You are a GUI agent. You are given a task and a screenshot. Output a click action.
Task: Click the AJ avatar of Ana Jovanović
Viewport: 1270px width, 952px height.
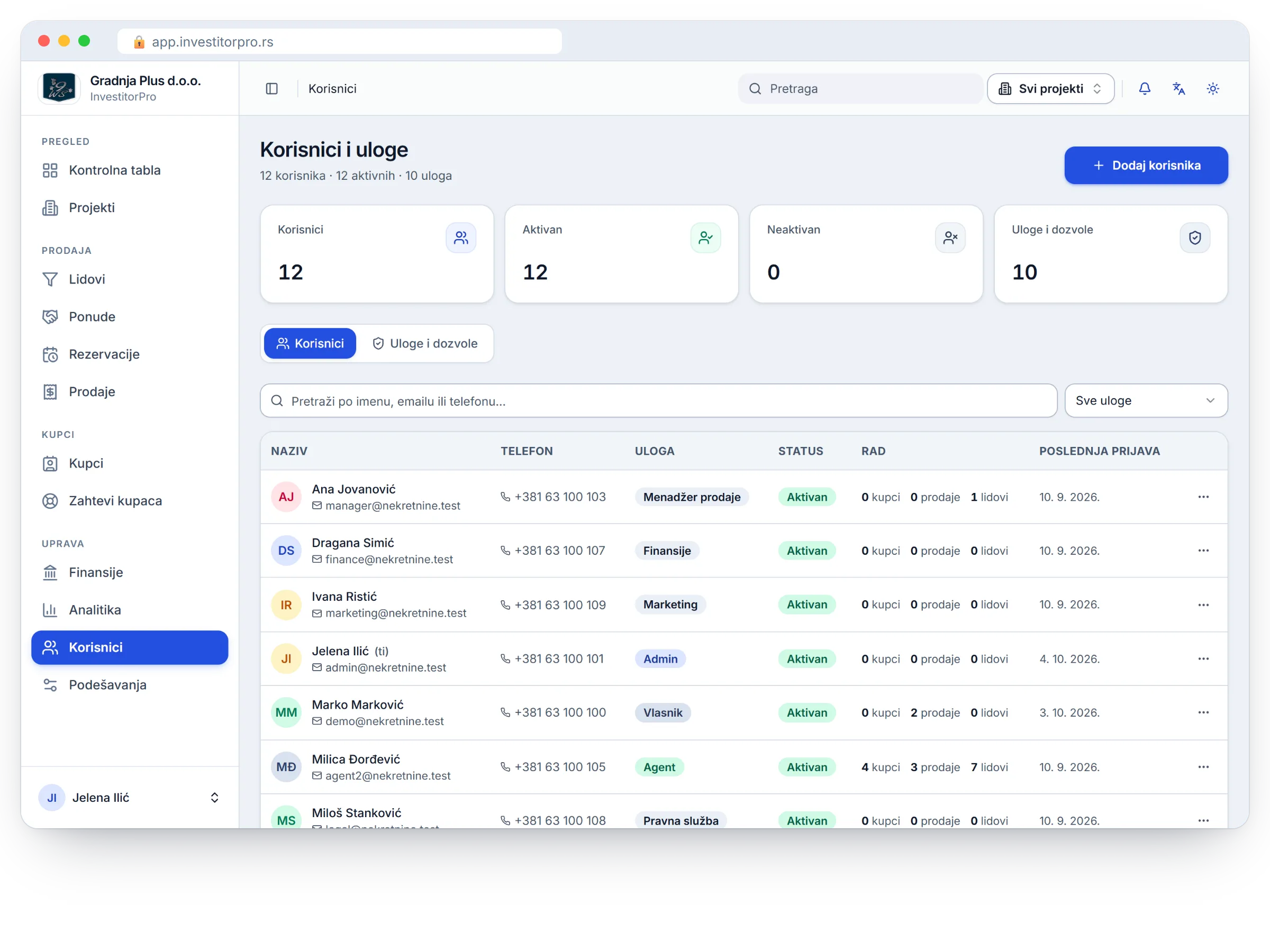click(x=286, y=497)
